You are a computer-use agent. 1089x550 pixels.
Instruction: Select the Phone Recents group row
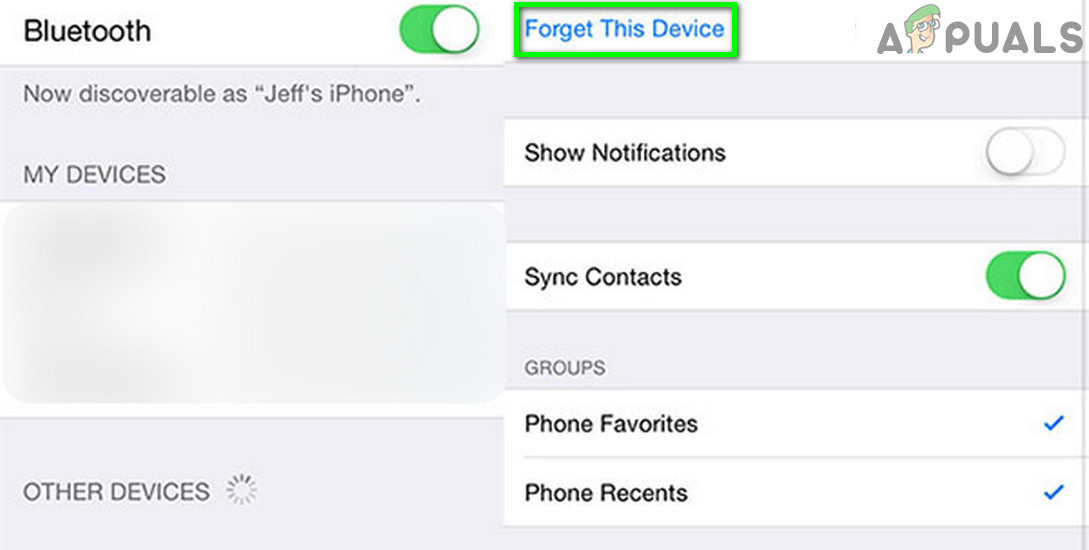click(796, 492)
